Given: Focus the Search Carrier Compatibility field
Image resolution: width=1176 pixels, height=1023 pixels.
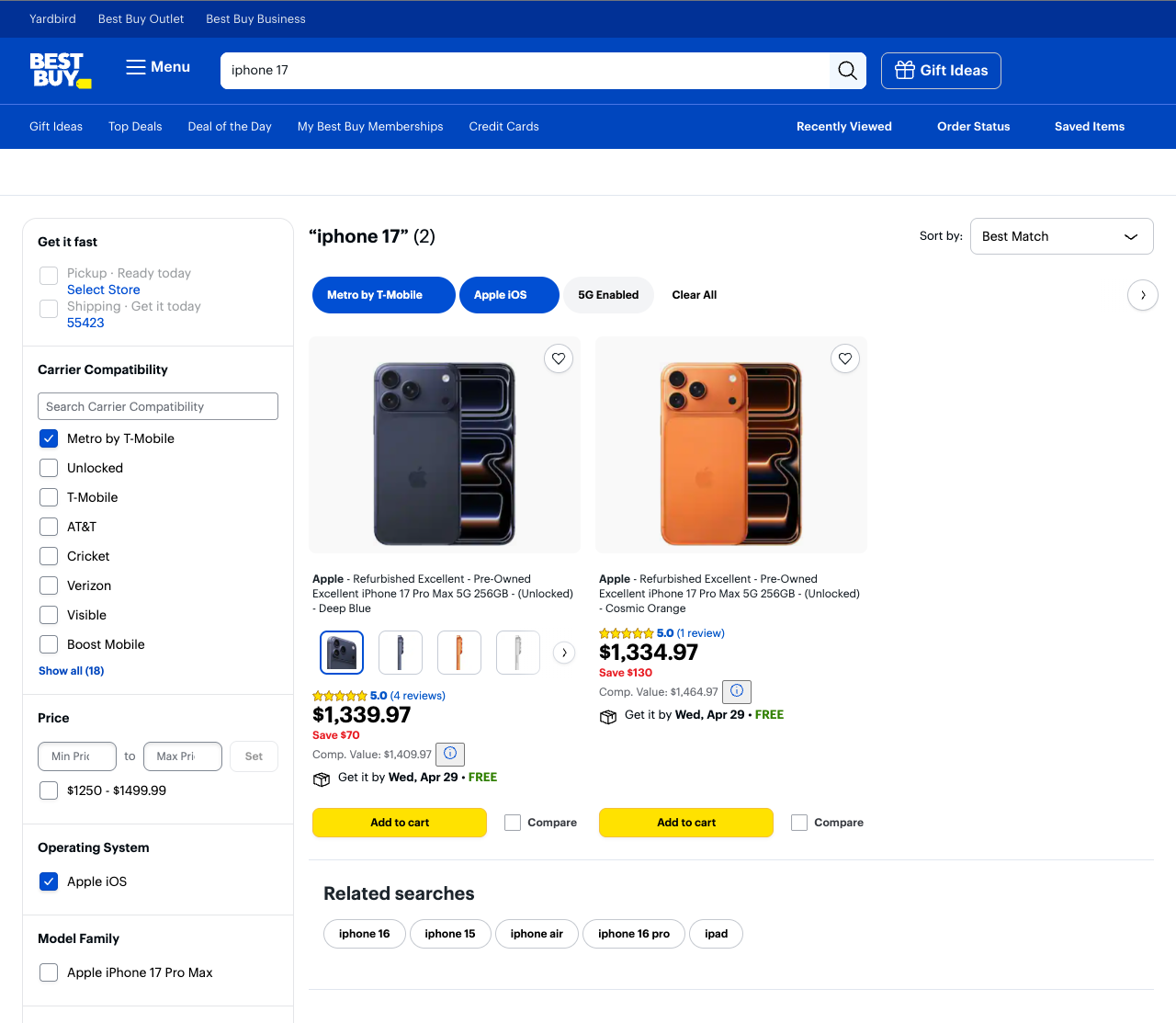Looking at the screenshot, I should (158, 406).
